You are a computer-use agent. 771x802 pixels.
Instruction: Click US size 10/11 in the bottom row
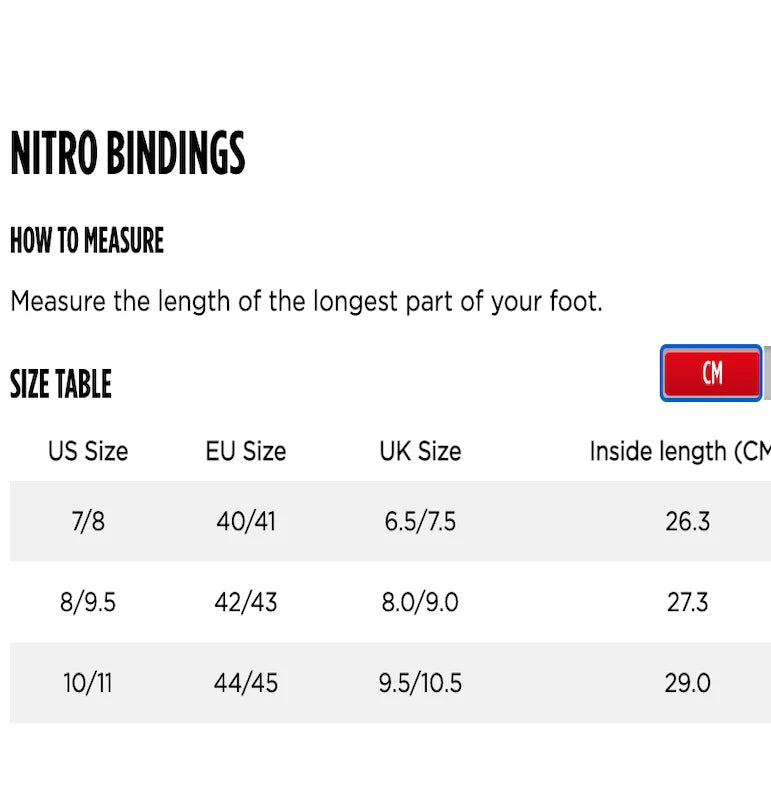88,683
